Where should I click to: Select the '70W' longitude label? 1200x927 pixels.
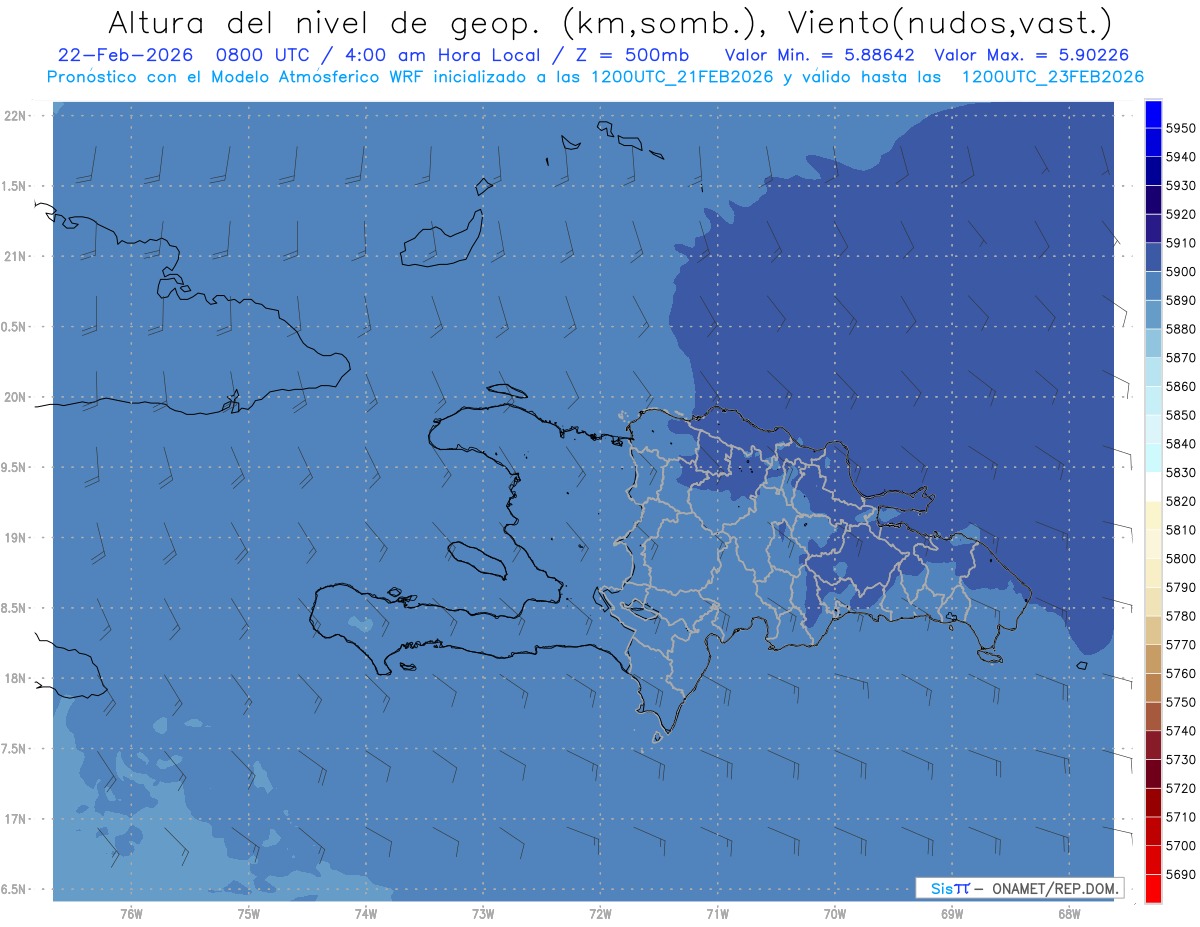pos(835,913)
